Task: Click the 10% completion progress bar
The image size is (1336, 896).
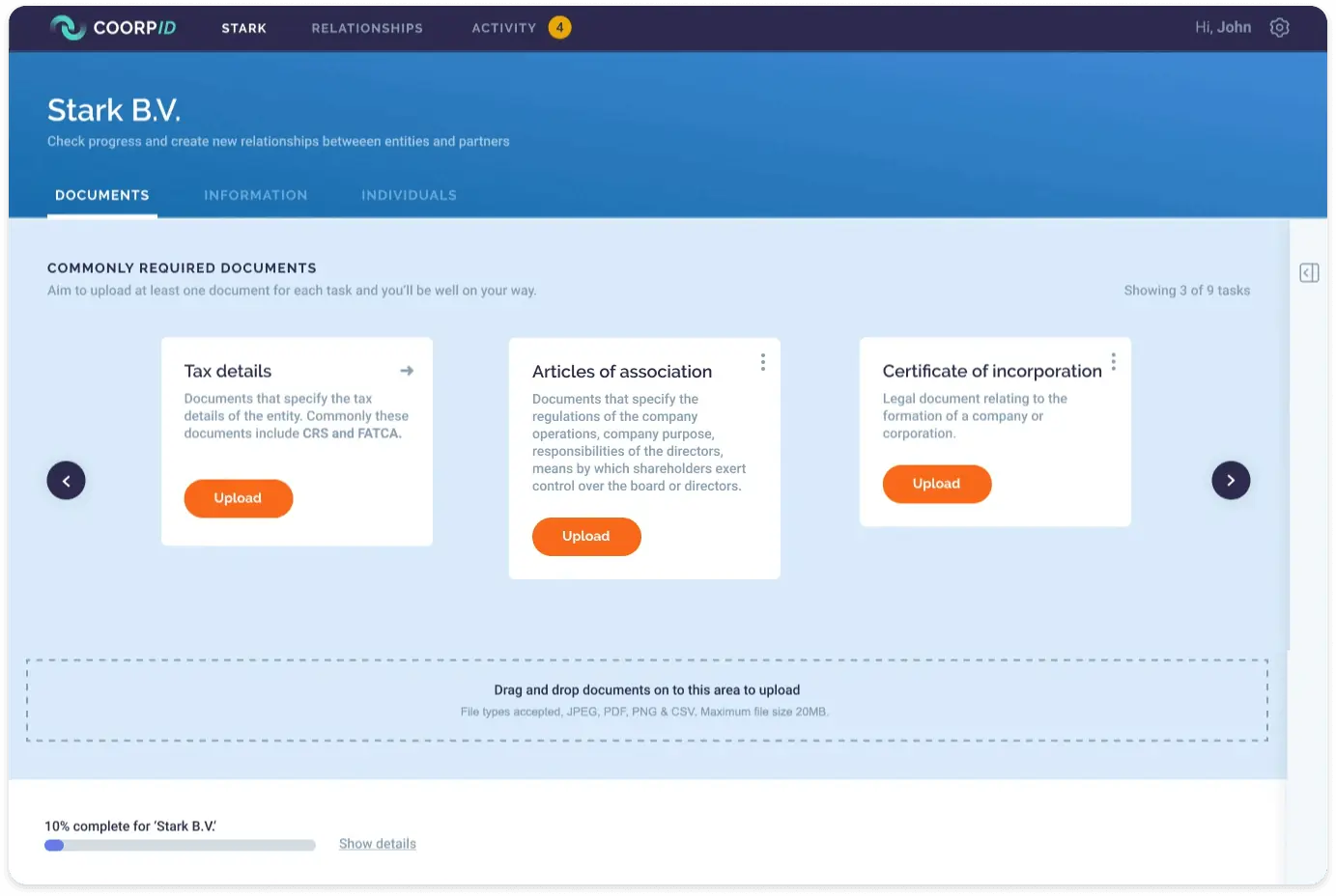Action: point(180,846)
